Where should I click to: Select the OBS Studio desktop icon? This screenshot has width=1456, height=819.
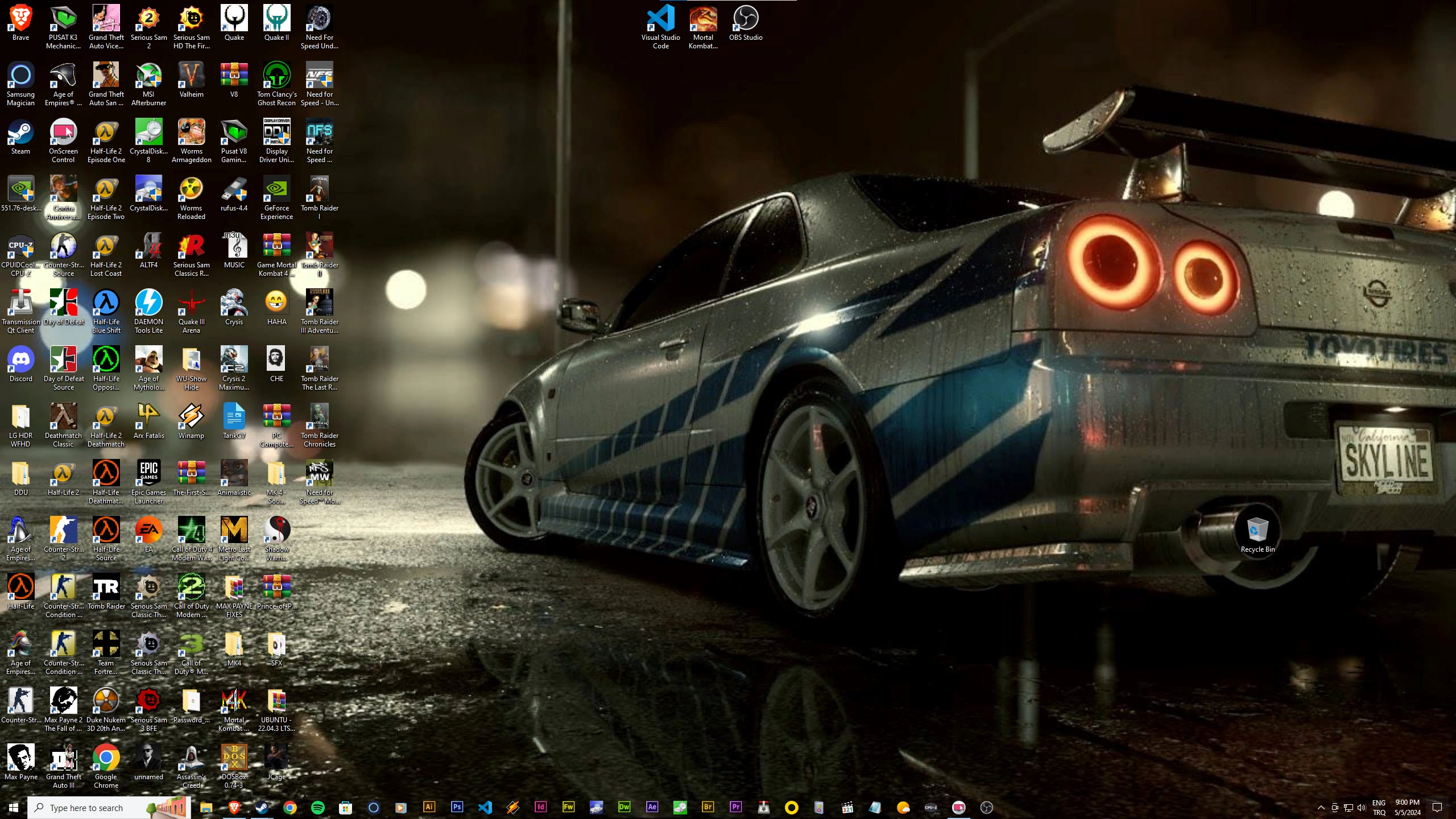[746, 23]
